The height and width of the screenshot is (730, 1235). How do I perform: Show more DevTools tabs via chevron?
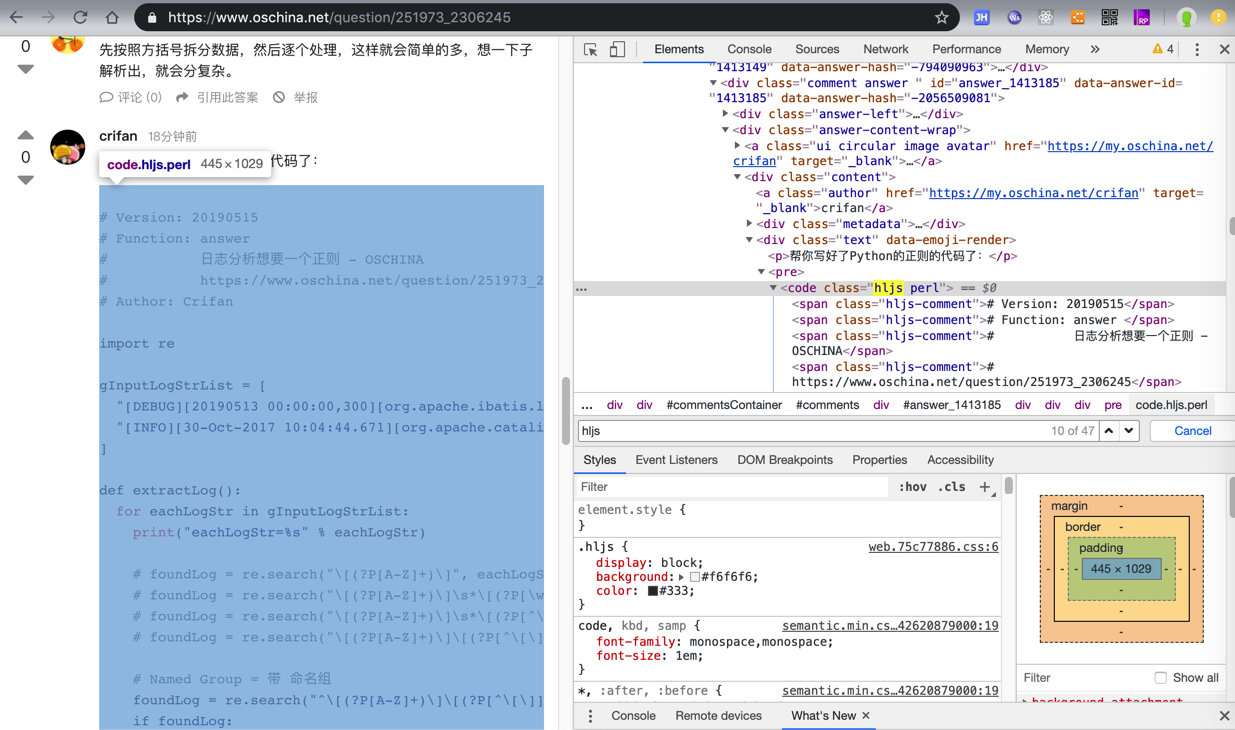pos(1095,49)
